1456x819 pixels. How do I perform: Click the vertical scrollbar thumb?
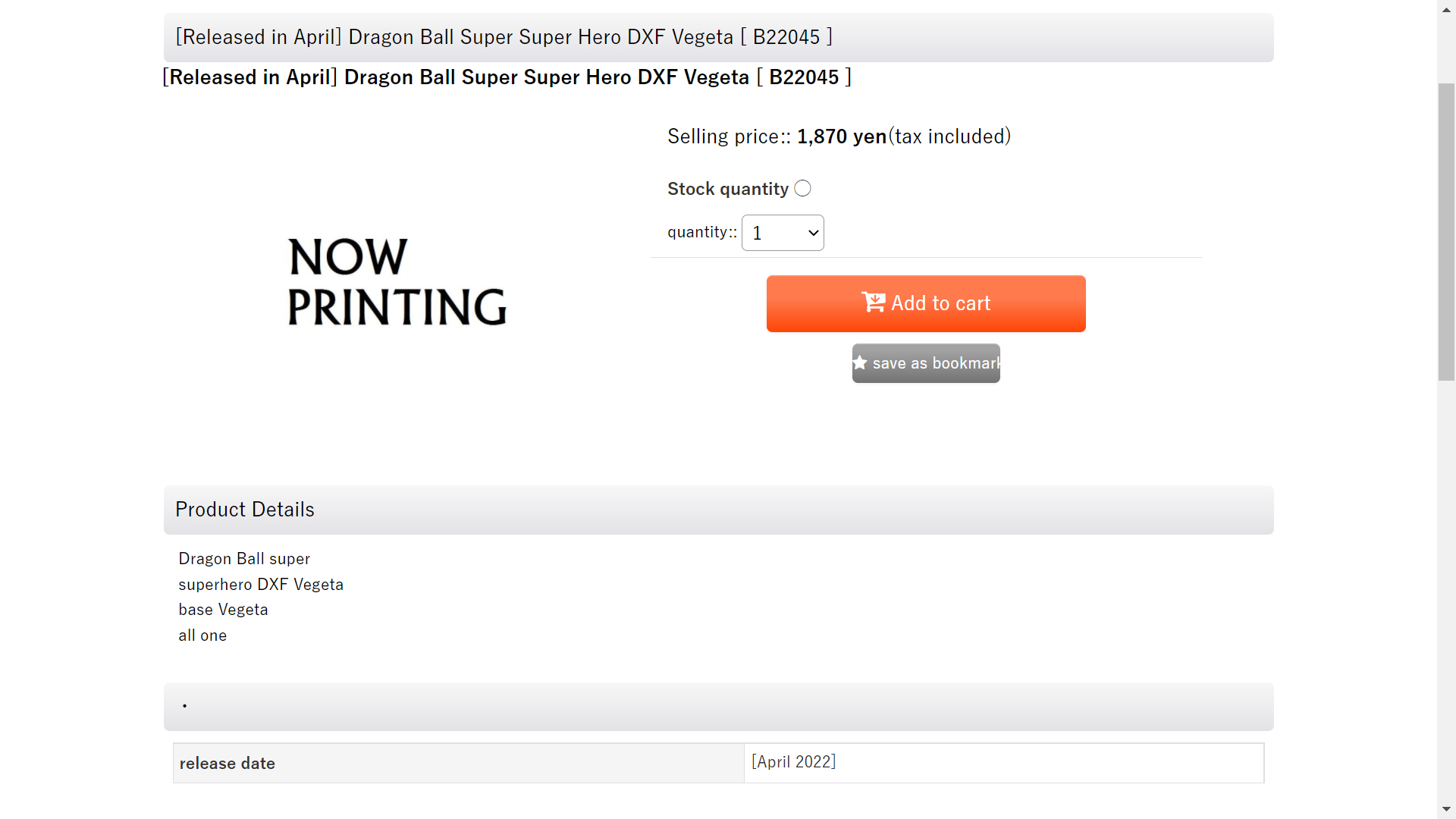(1446, 231)
